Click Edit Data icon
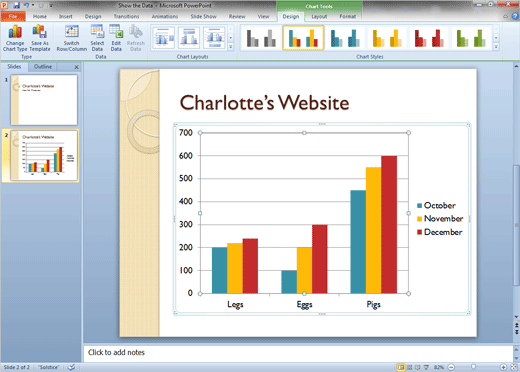The image size is (520, 372). coord(116,38)
